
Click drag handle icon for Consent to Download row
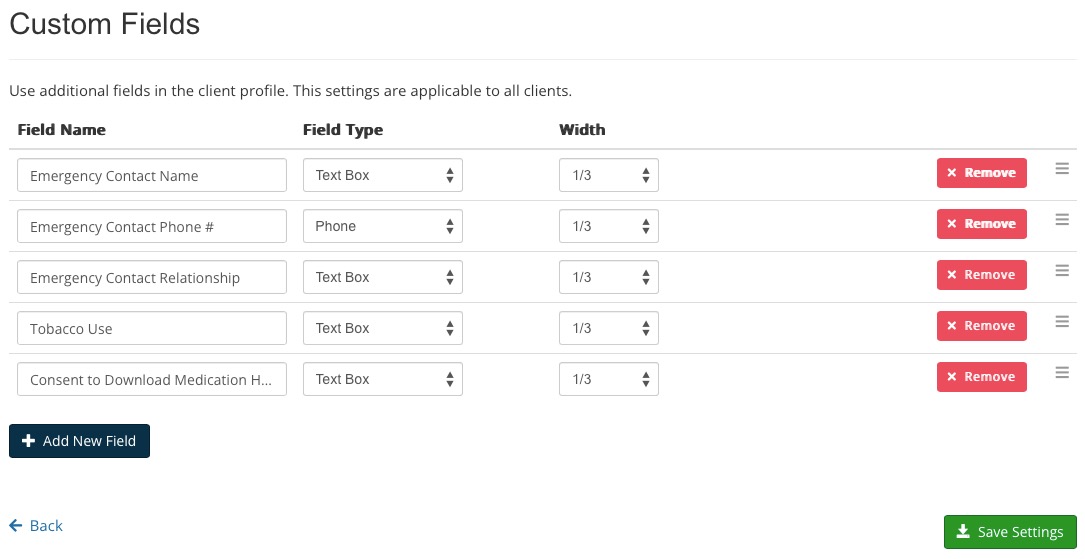[1061, 373]
